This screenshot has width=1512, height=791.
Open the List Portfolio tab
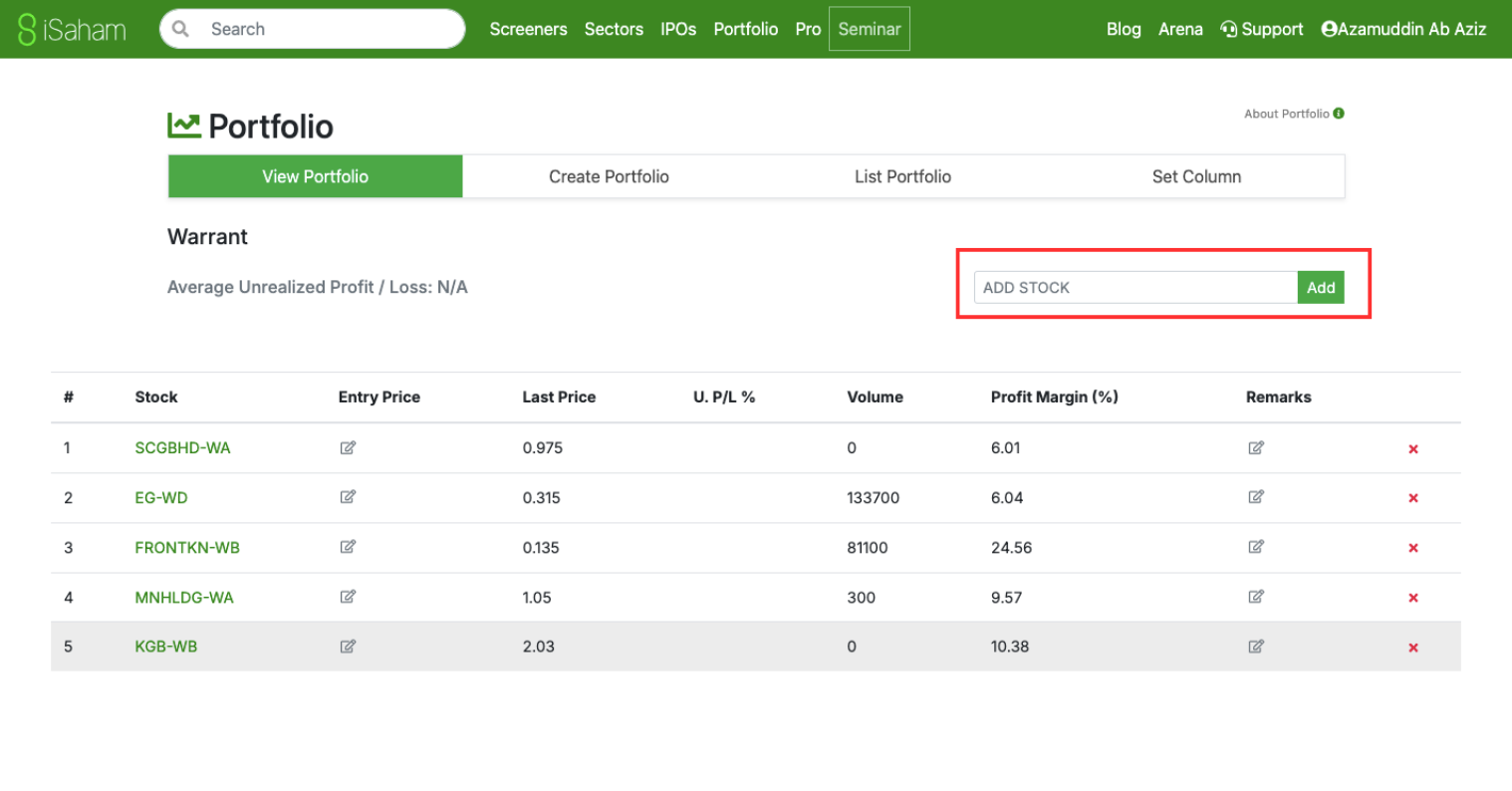(x=902, y=176)
